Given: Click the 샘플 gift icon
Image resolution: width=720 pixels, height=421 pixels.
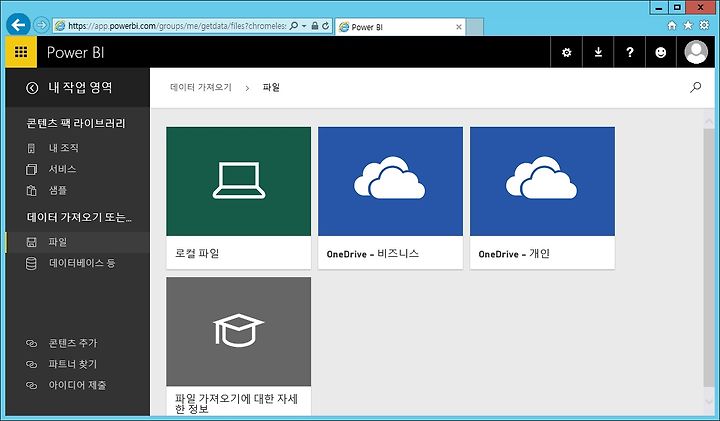Looking at the screenshot, I should (31, 190).
